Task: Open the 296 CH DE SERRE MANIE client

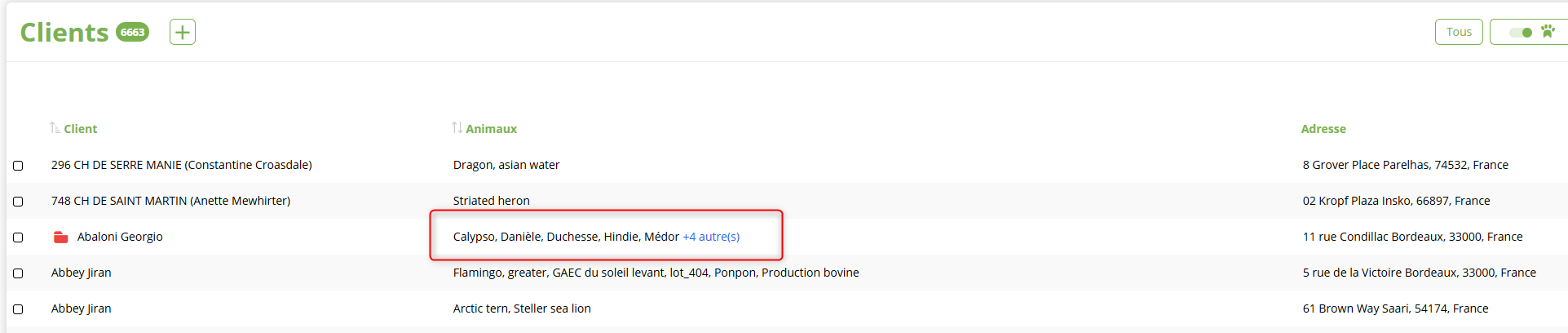Action: [x=181, y=165]
